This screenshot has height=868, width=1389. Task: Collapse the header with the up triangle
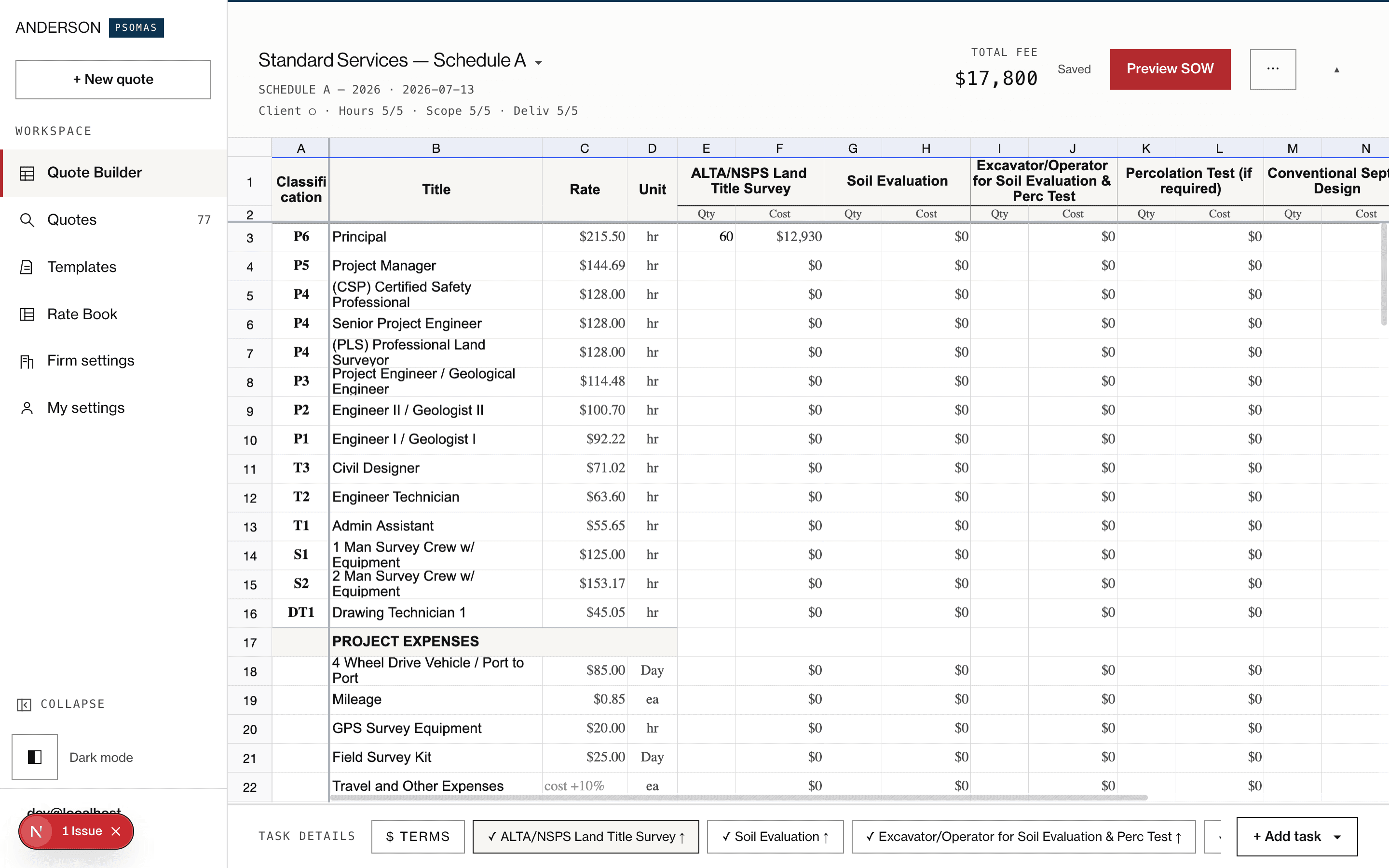(1337, 69)
